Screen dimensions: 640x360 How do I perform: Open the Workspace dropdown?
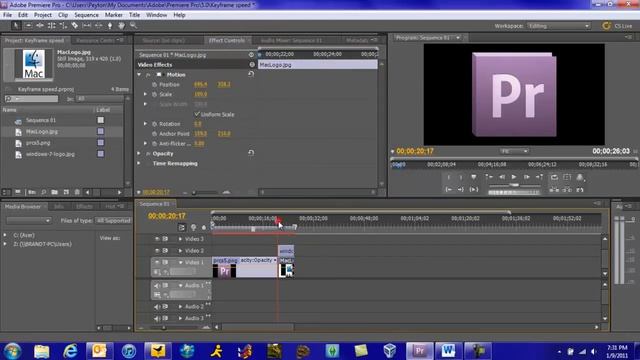558,26
